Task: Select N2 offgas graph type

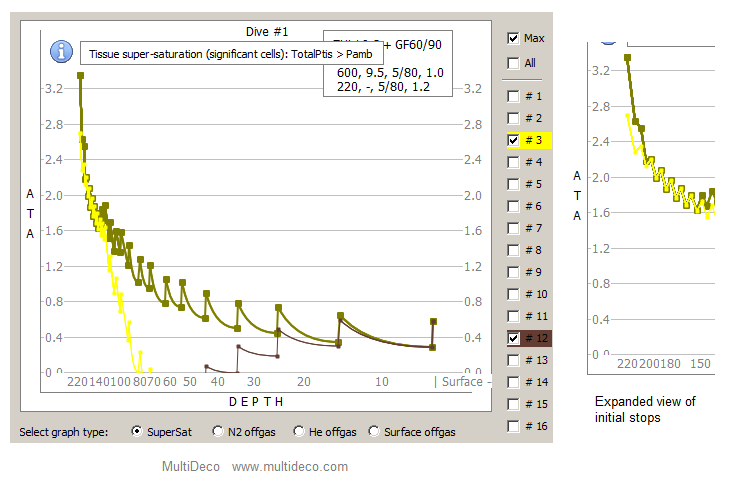Action: coord(217,431)
